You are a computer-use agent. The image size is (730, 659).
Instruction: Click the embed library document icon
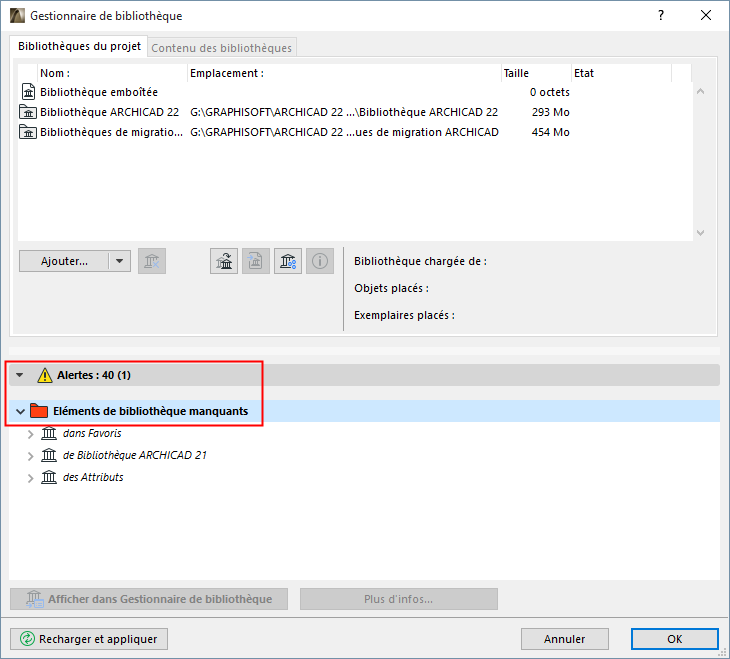coord(256,261)
